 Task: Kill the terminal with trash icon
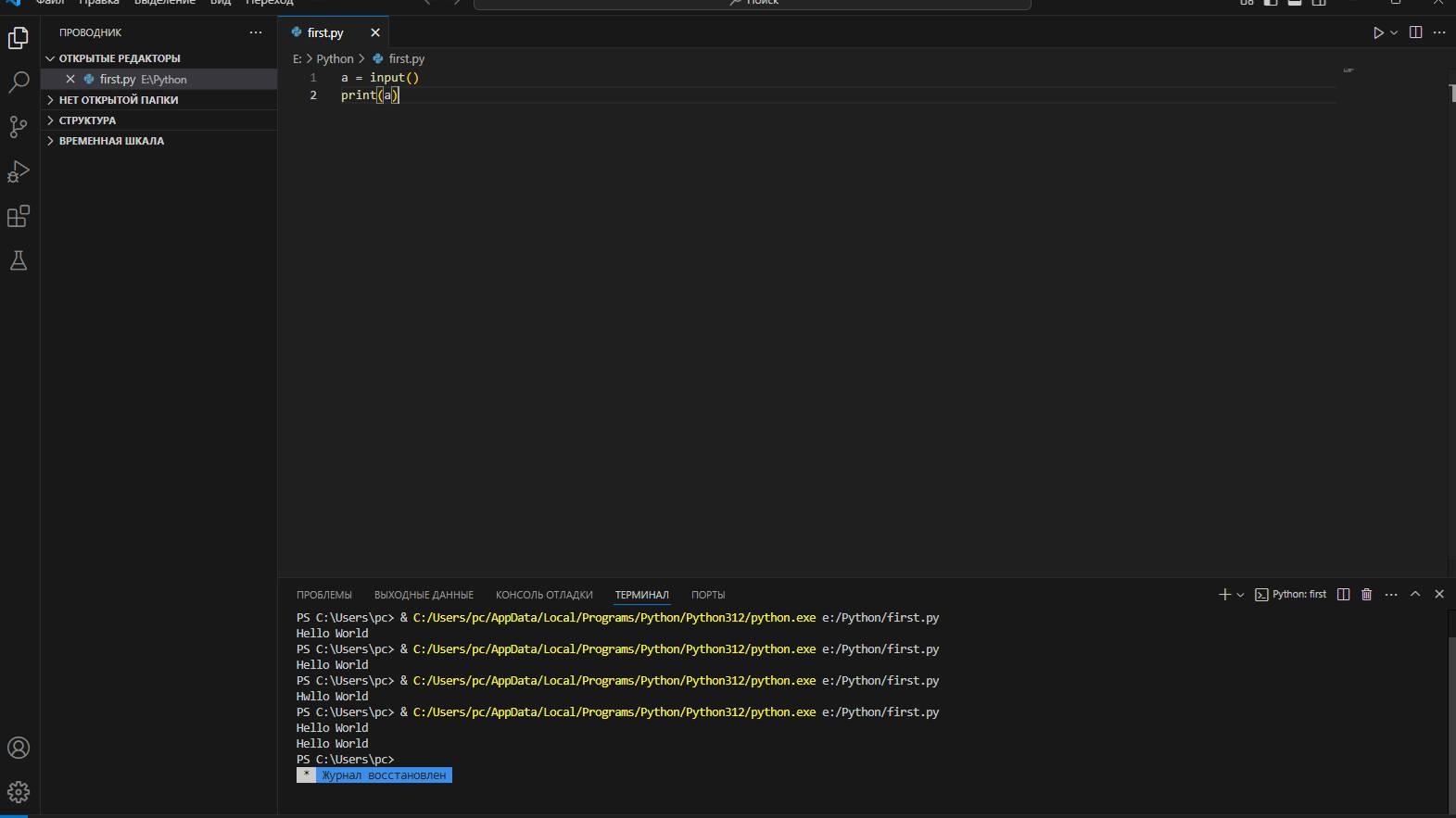(1366, 594)
